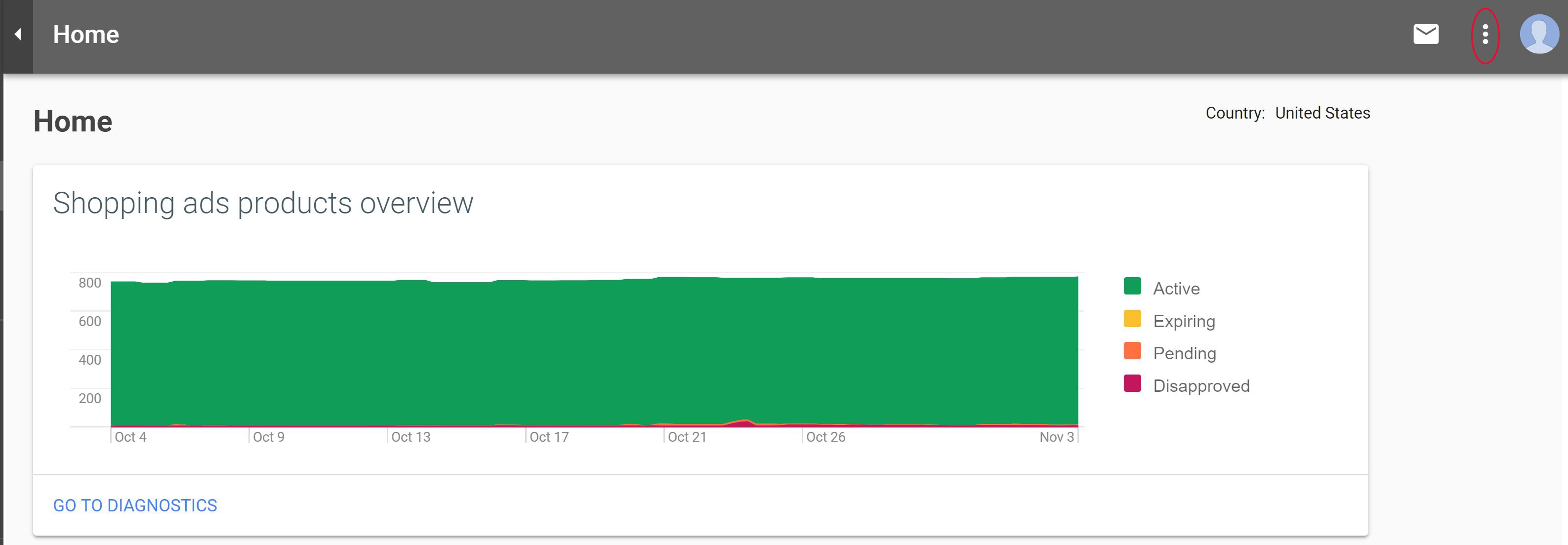Toggle the Active series legend label

pos(1176,289)
